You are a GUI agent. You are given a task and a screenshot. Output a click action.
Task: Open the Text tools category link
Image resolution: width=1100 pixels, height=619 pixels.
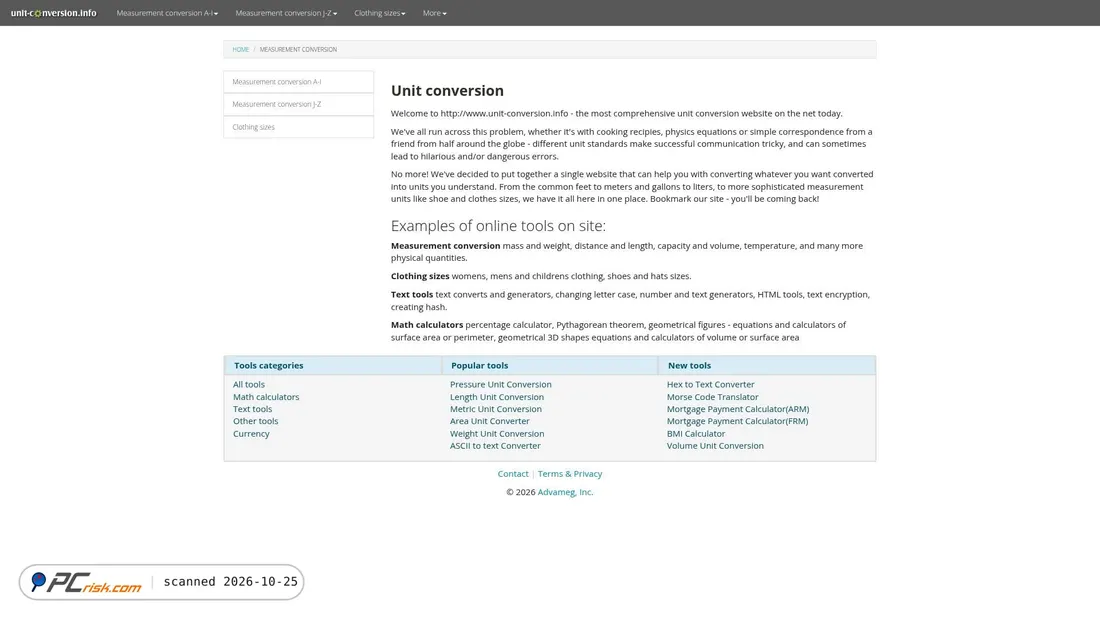click(x=253, y=409)
